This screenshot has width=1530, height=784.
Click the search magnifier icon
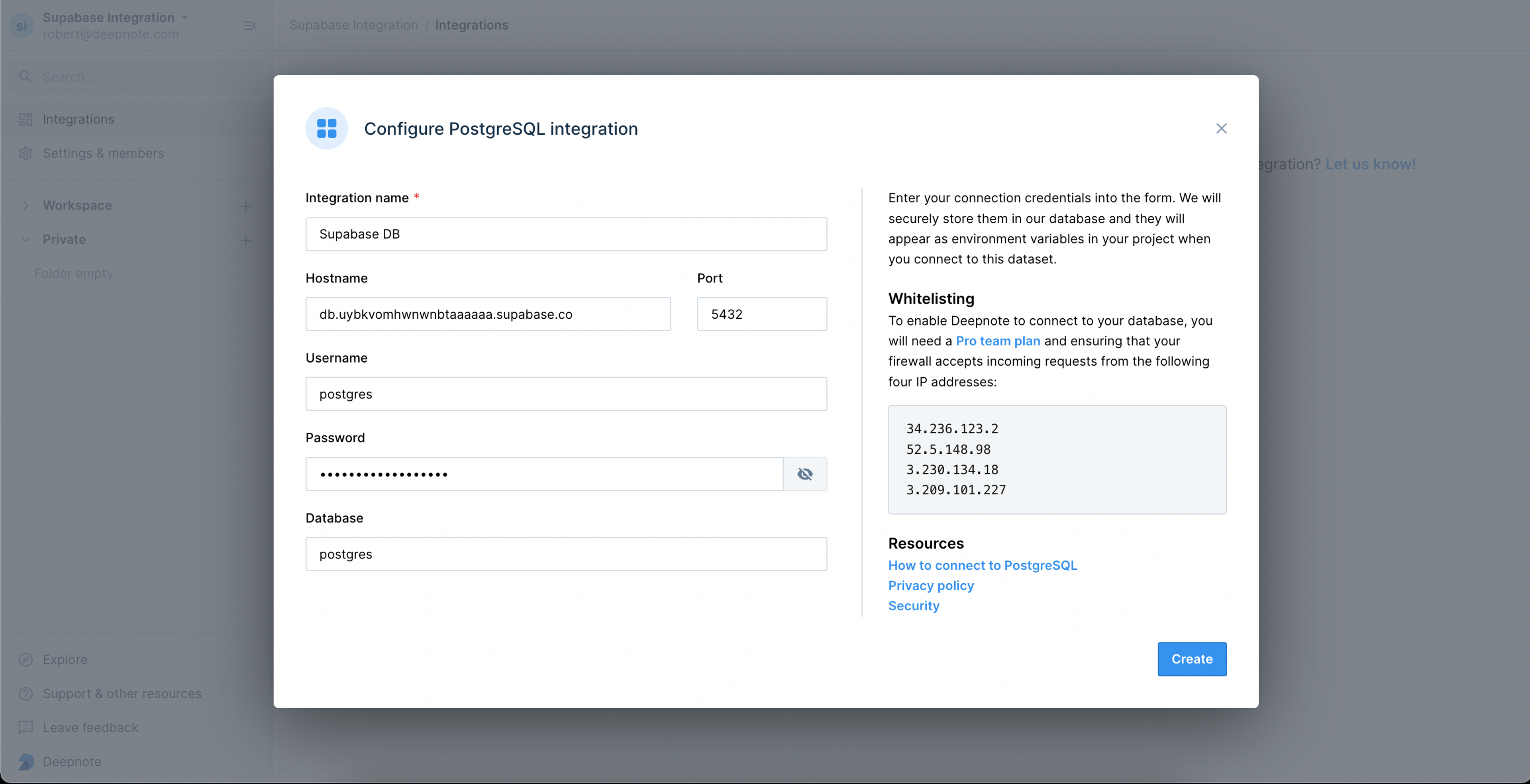[x=25, y=76]
